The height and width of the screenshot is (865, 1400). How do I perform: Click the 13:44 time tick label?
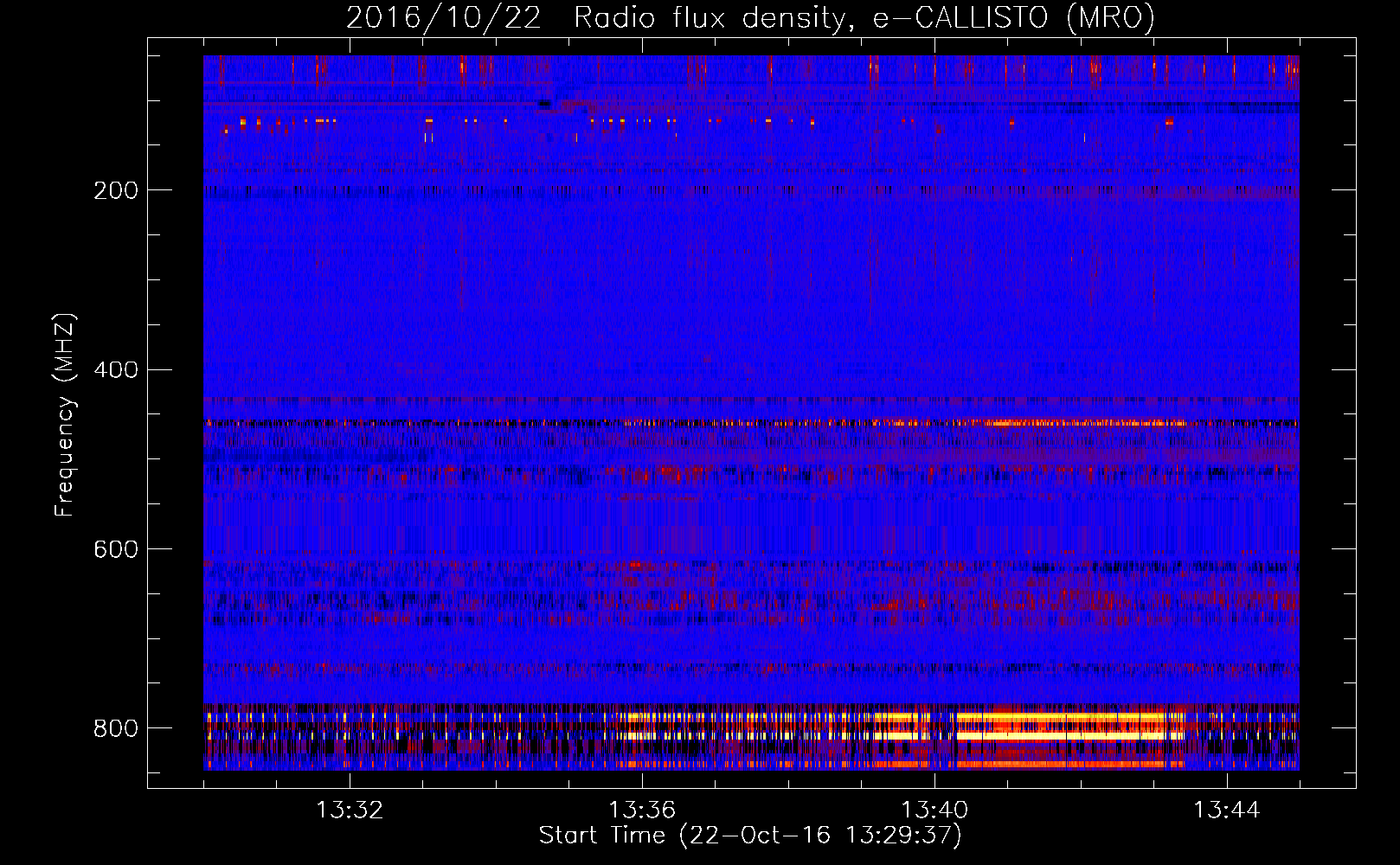point(1227,811)
